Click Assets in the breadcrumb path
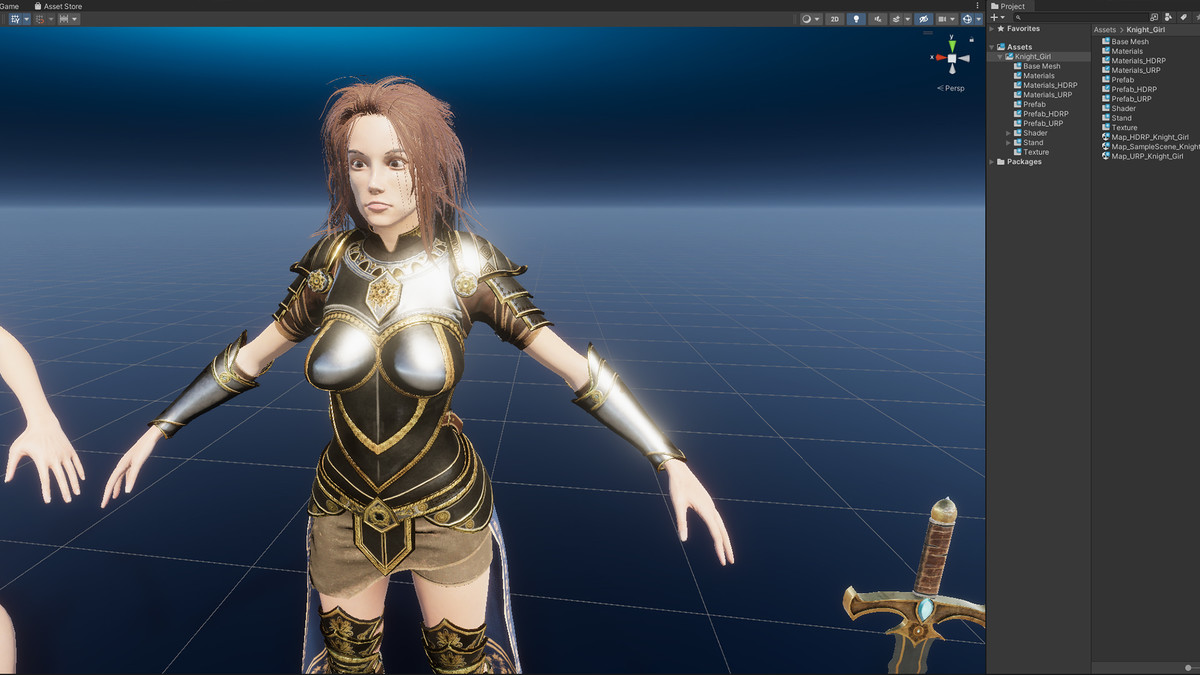Viewport: 1200px width, 675px height. pos(1105,30)
